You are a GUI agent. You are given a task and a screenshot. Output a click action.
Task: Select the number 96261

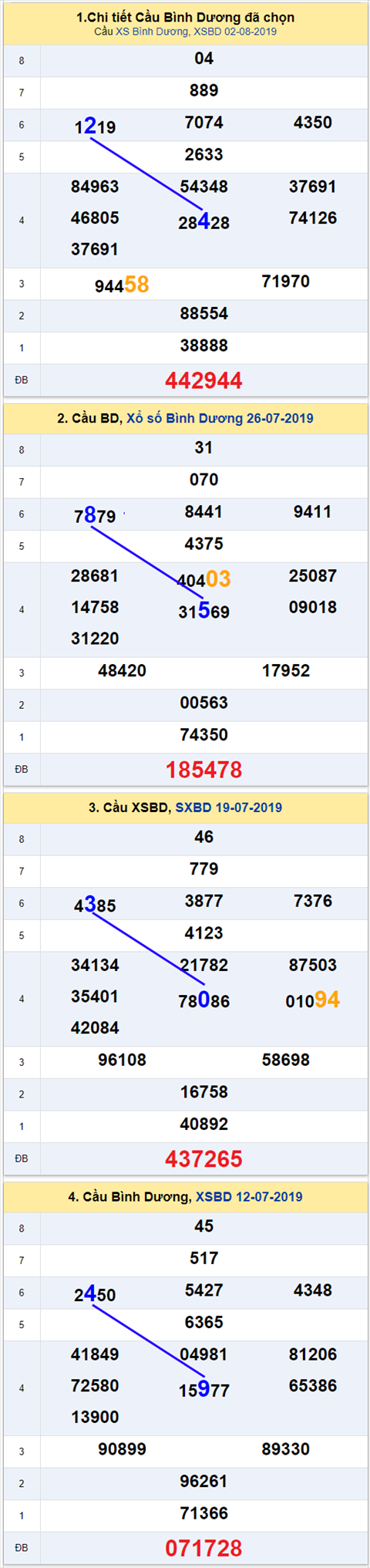coord(203,1482)
